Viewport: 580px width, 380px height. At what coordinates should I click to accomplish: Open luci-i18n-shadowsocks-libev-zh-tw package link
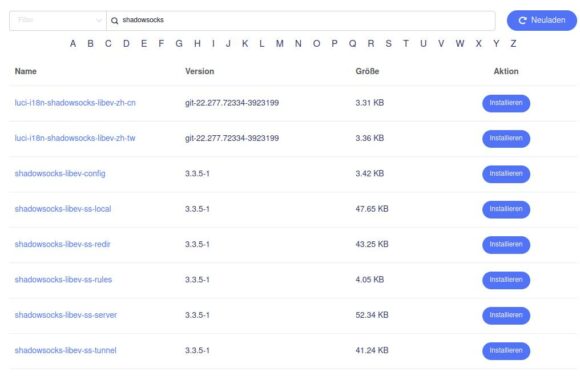click(75, 138)
